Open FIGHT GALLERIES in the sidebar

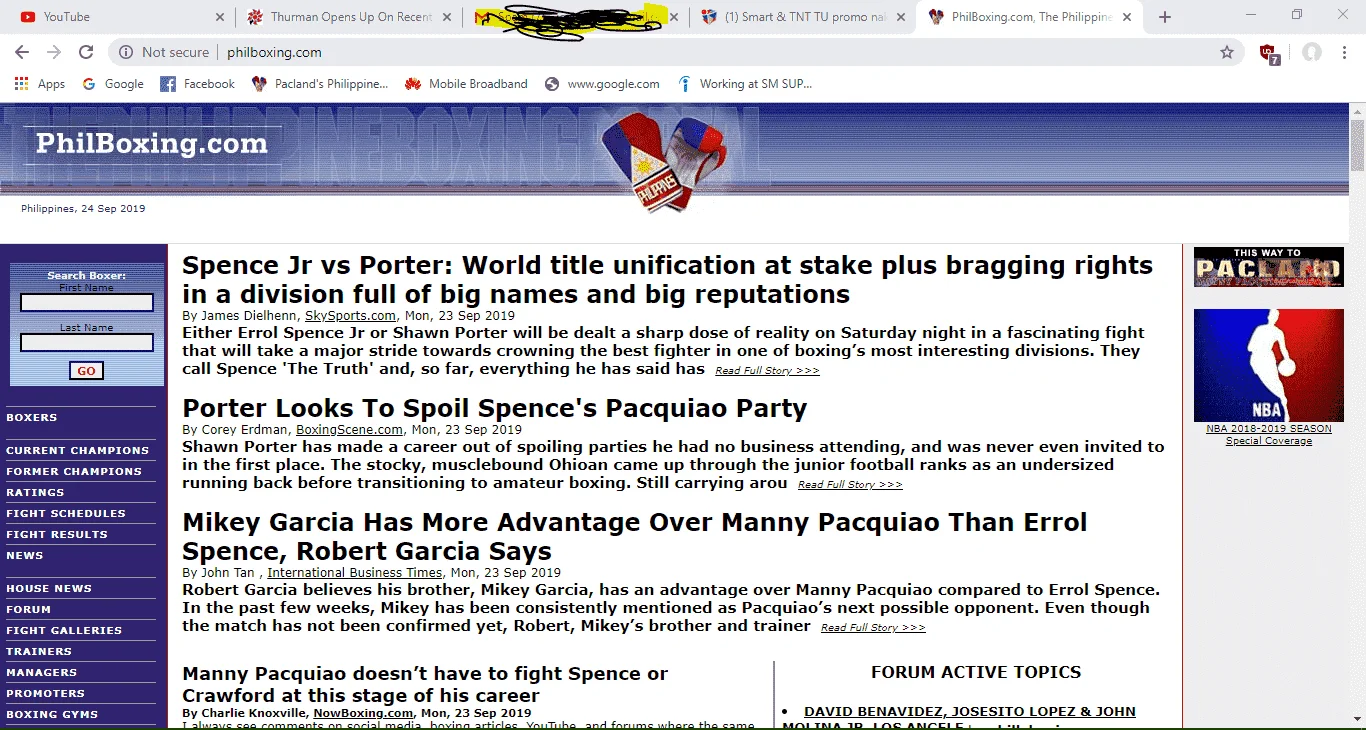pyautogui.click(x=64, y=630)
